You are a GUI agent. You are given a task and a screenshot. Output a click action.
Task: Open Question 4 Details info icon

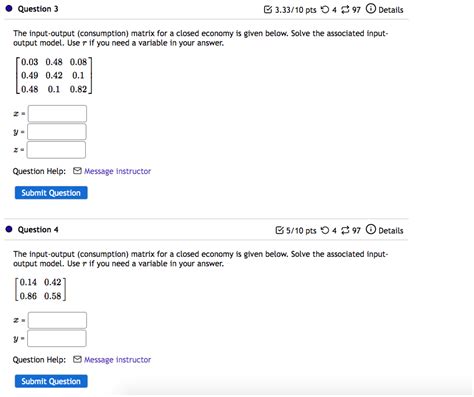(x=371, y=229)
